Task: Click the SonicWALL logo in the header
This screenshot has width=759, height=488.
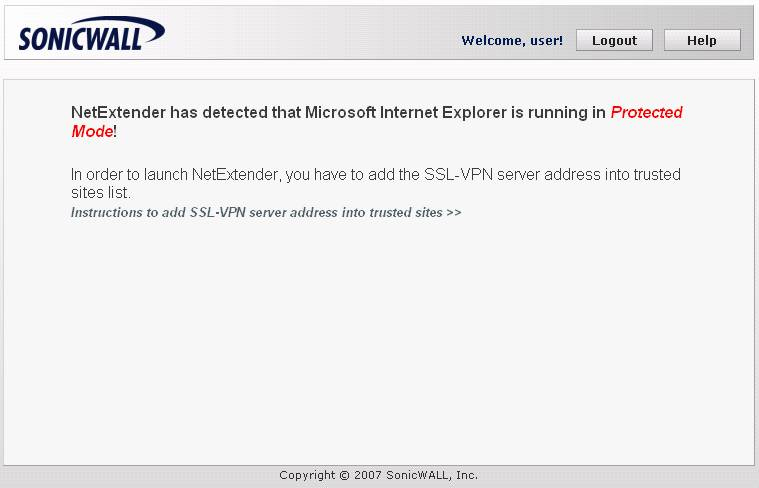Action: [92, 33]
